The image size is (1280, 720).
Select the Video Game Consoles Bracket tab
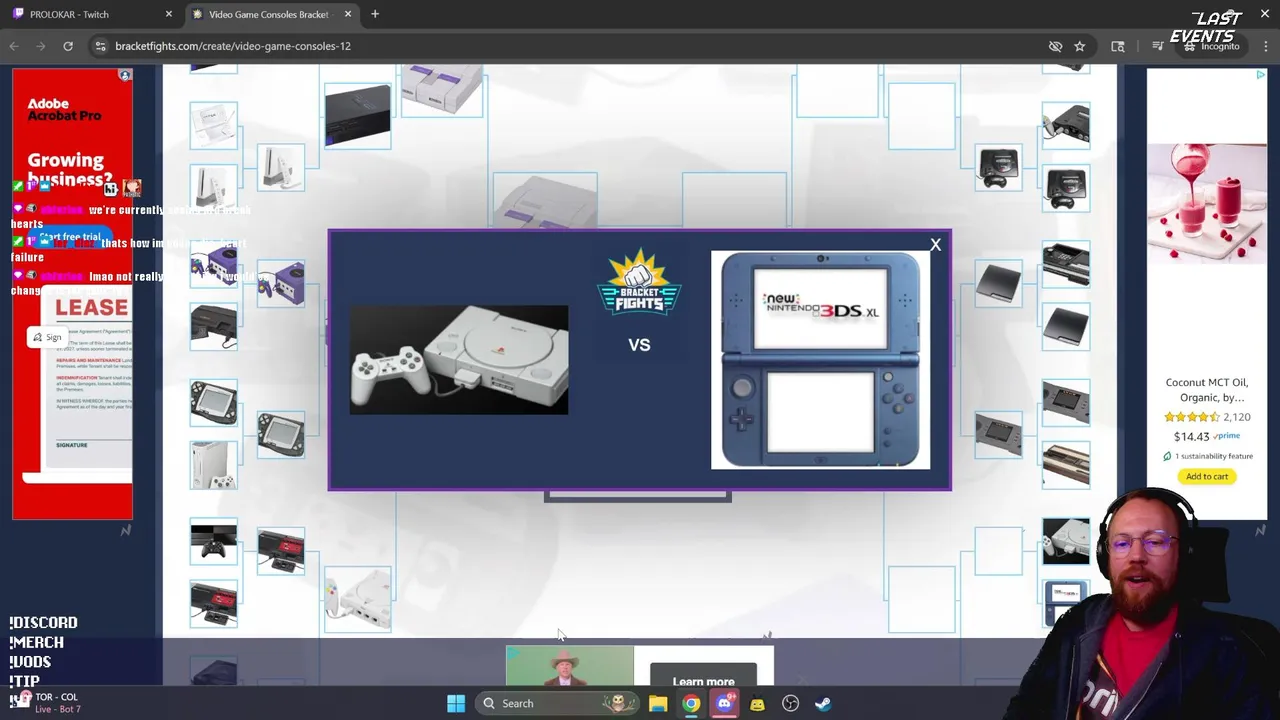(x=268, y=14)
